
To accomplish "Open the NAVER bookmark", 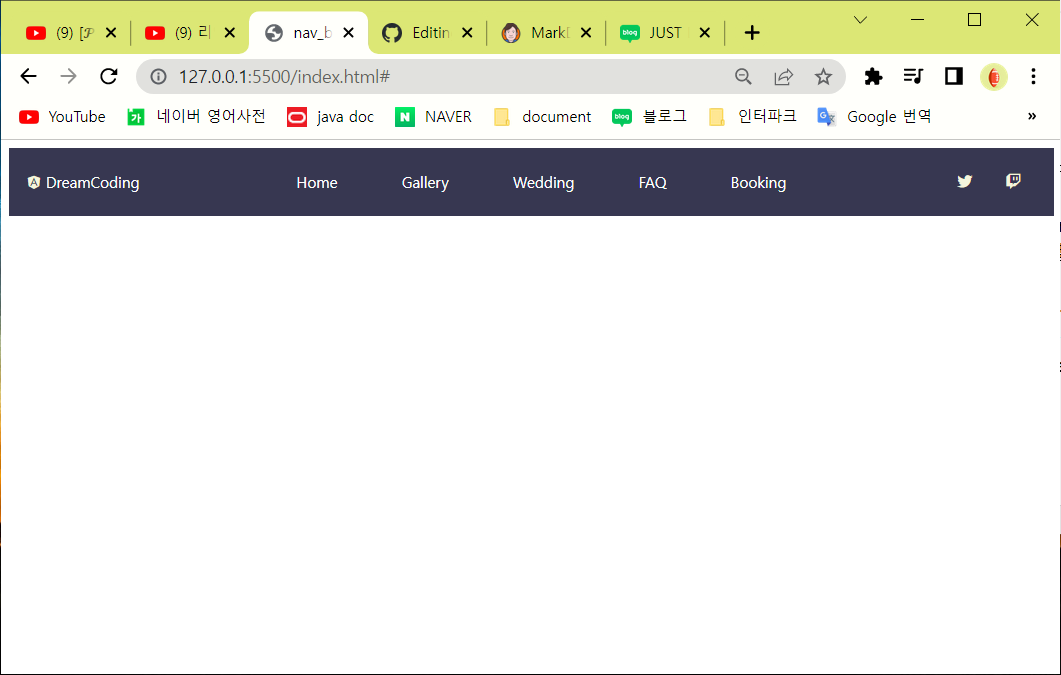I will pyautogui.click(x=433, y=116).
